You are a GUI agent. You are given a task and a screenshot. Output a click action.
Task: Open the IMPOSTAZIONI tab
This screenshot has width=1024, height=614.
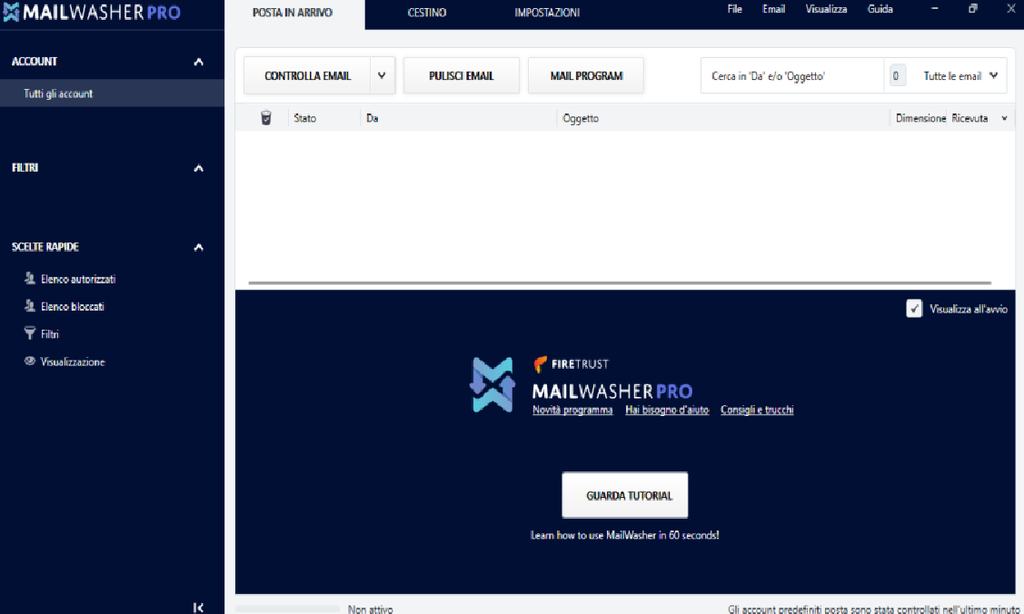[547, 13]
